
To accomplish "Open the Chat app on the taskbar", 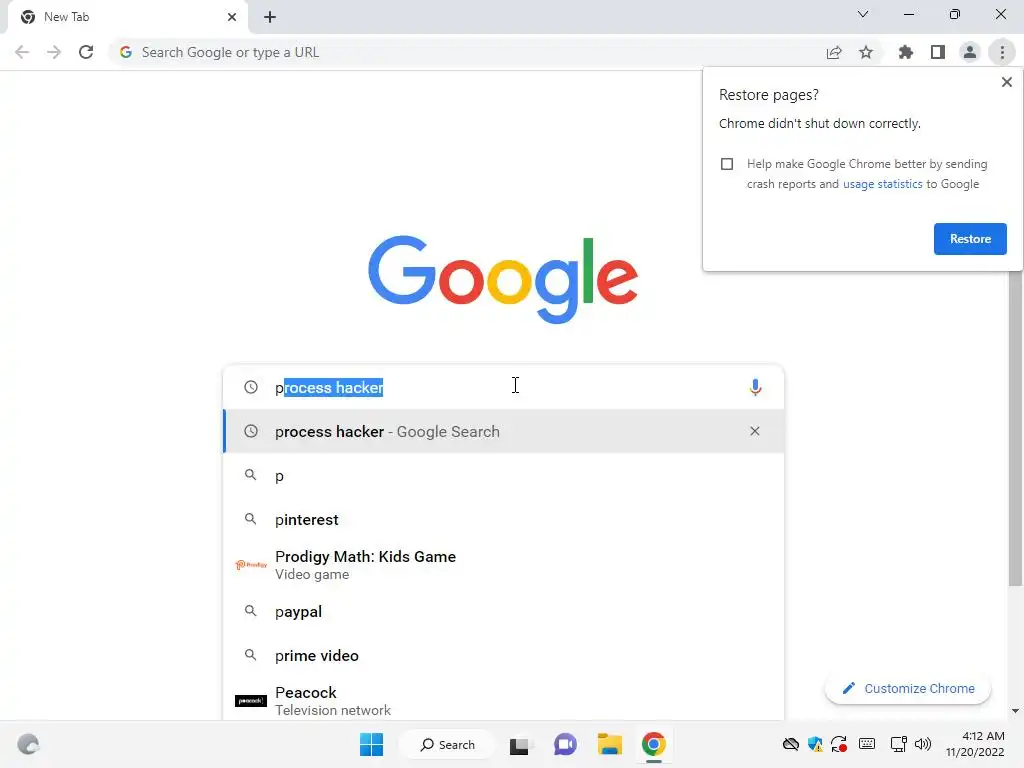I will (565, 744).
